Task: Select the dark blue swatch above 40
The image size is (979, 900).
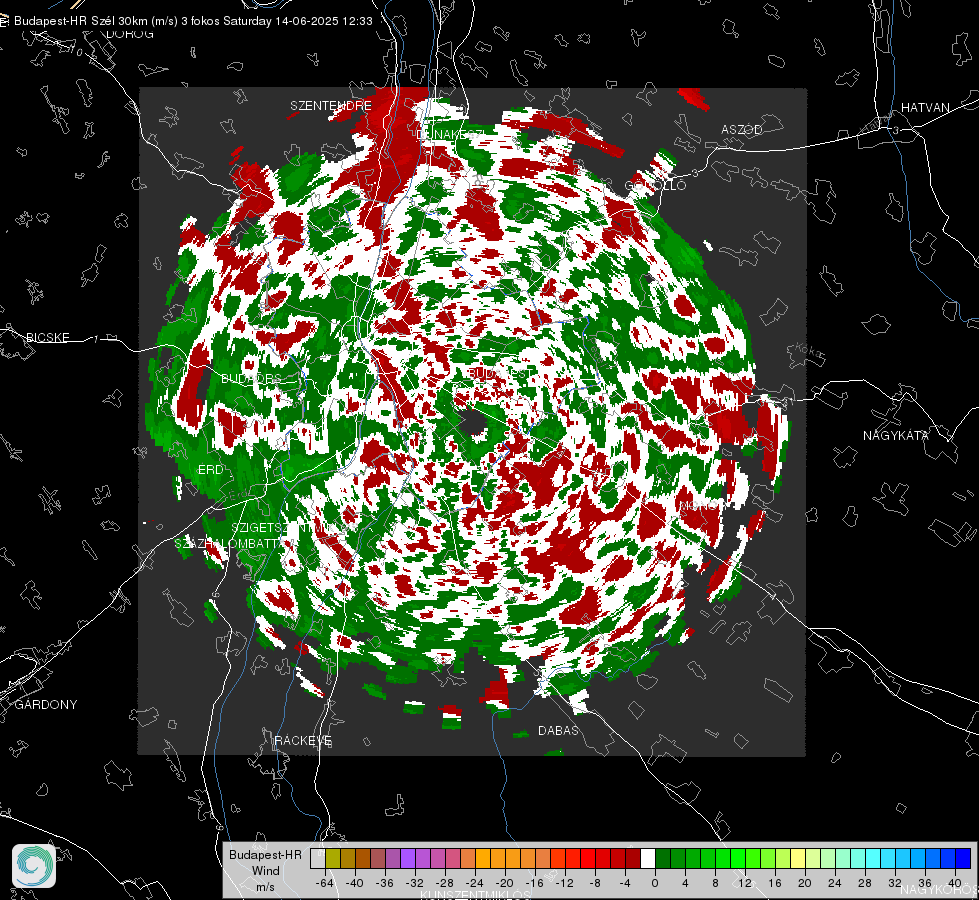Action: (x=963, y=859)
